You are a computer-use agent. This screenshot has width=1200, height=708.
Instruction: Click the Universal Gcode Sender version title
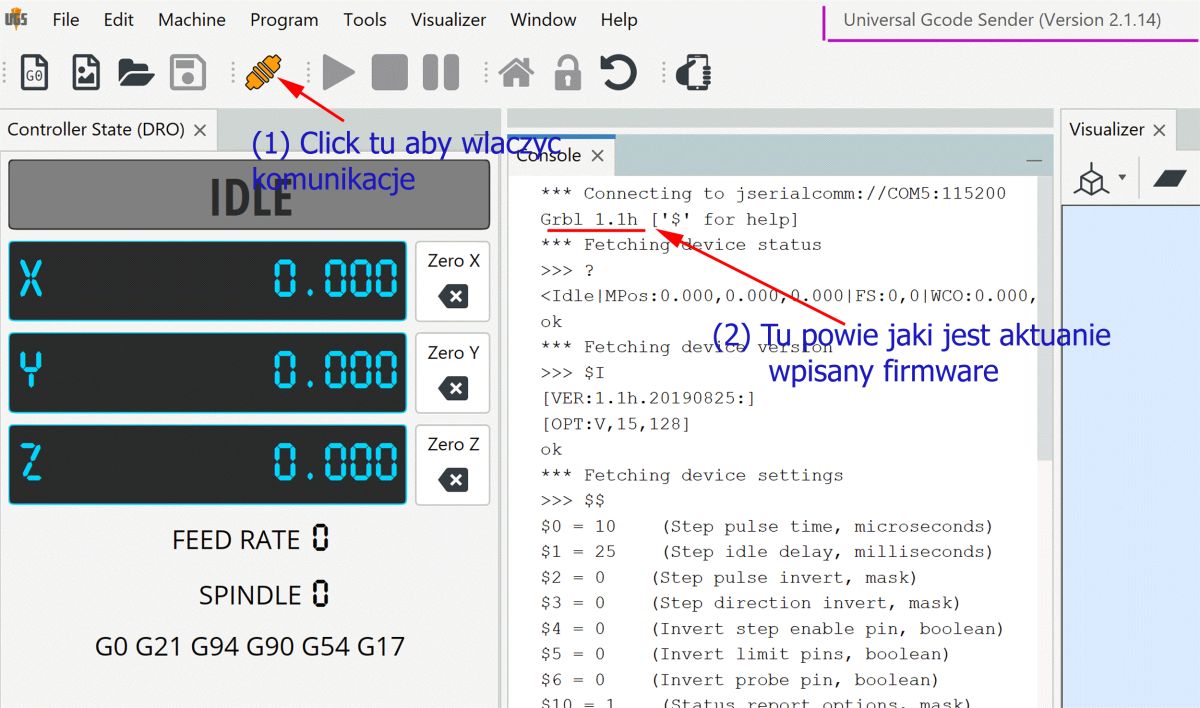[1002, 20]
